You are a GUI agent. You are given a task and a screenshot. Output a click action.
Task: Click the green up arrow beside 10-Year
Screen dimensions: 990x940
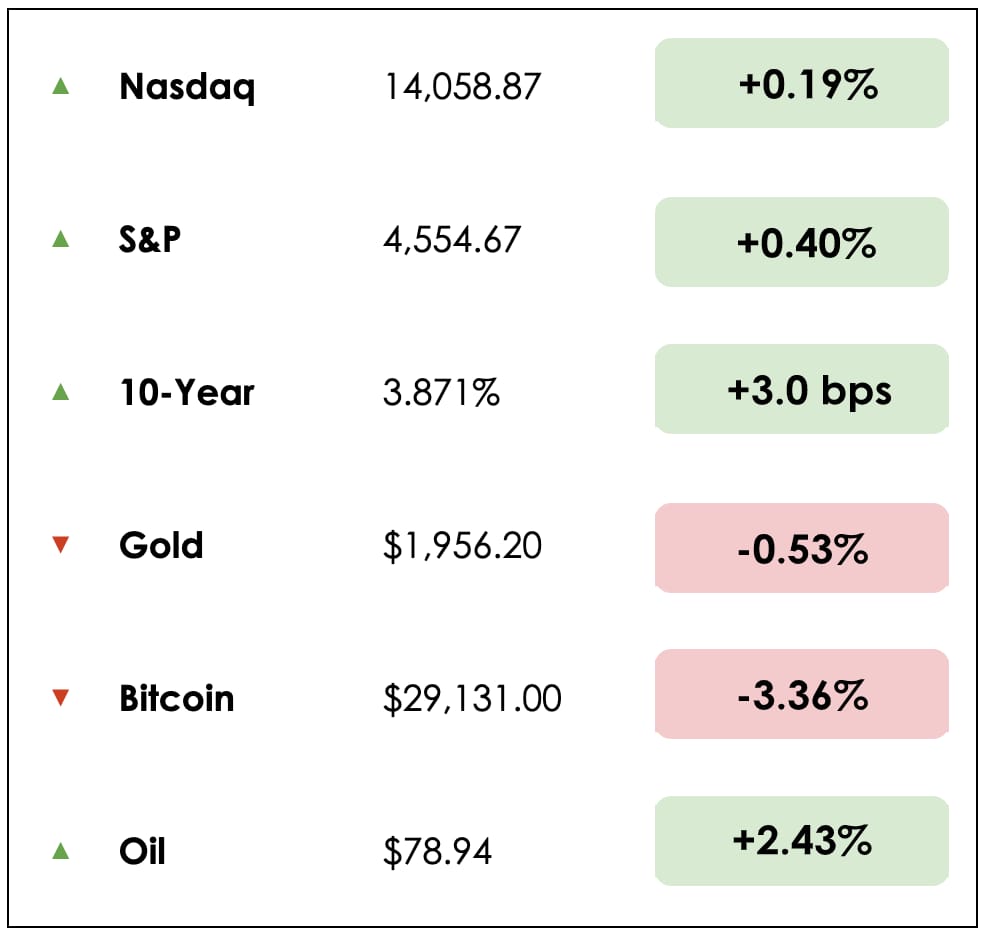tap(60, 393)
